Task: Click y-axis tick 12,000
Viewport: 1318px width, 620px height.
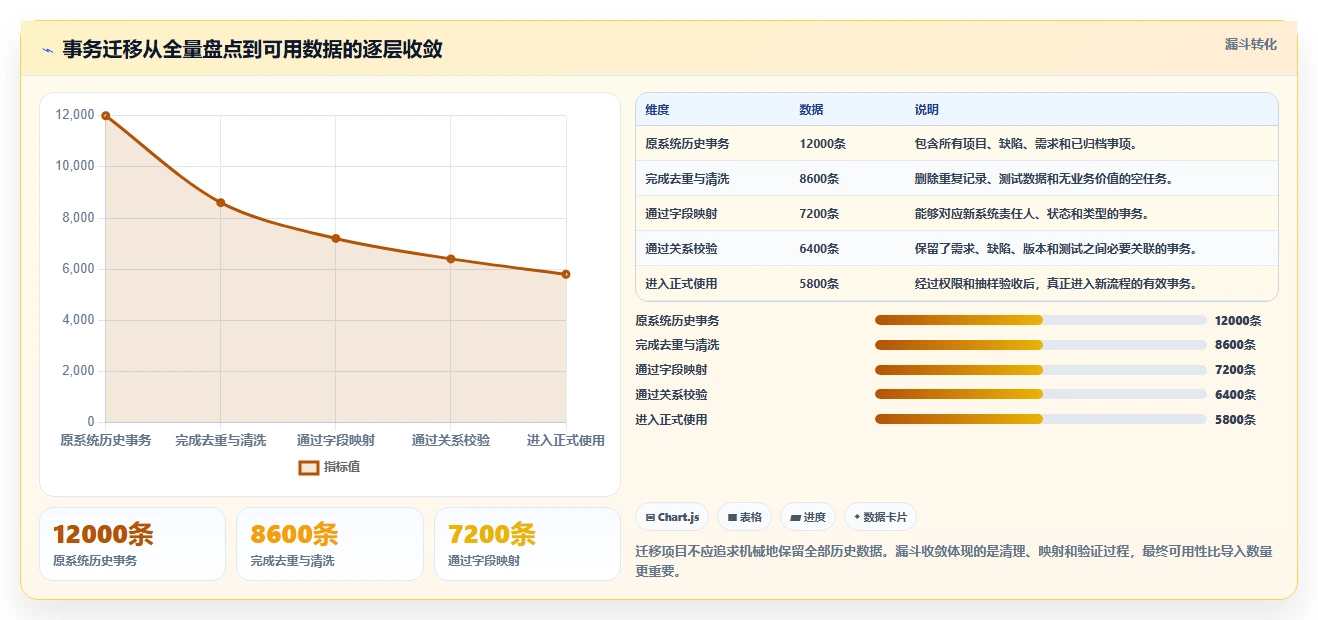Action: pyautogui.click(x=76, y=115)
